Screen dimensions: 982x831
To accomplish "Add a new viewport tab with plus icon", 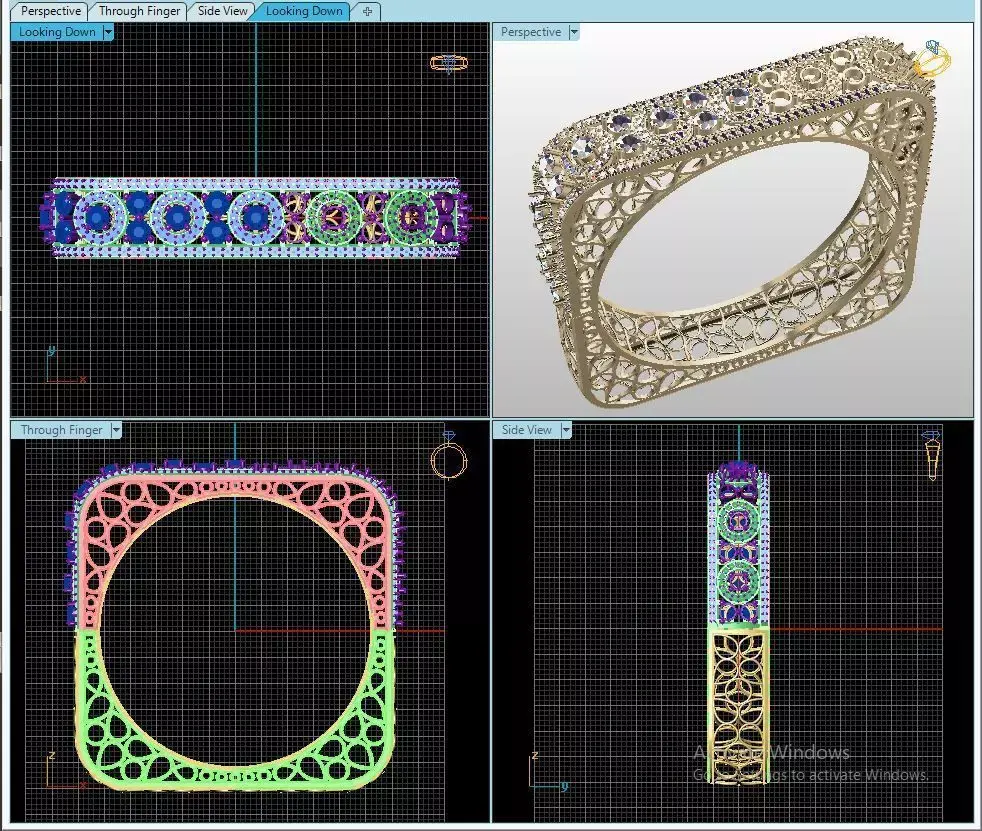I will pos(367,11).
